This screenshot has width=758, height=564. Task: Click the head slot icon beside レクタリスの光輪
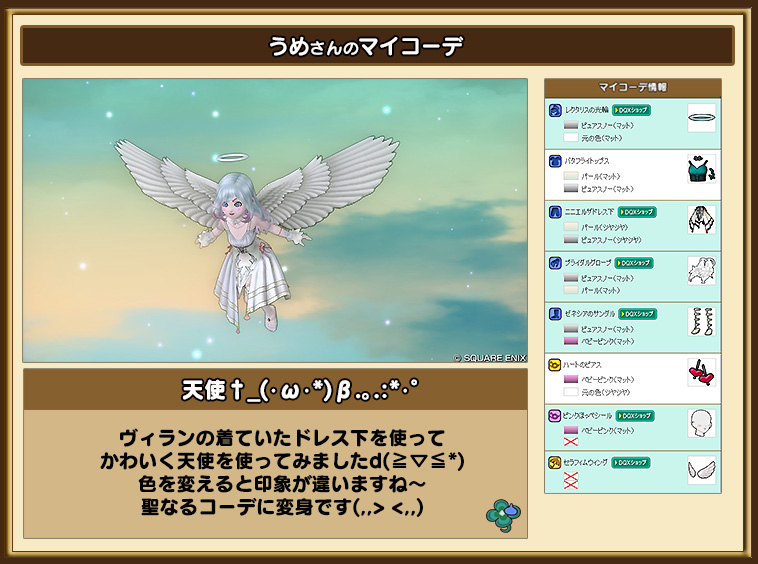pyautogui.click(x=555, y=110)
